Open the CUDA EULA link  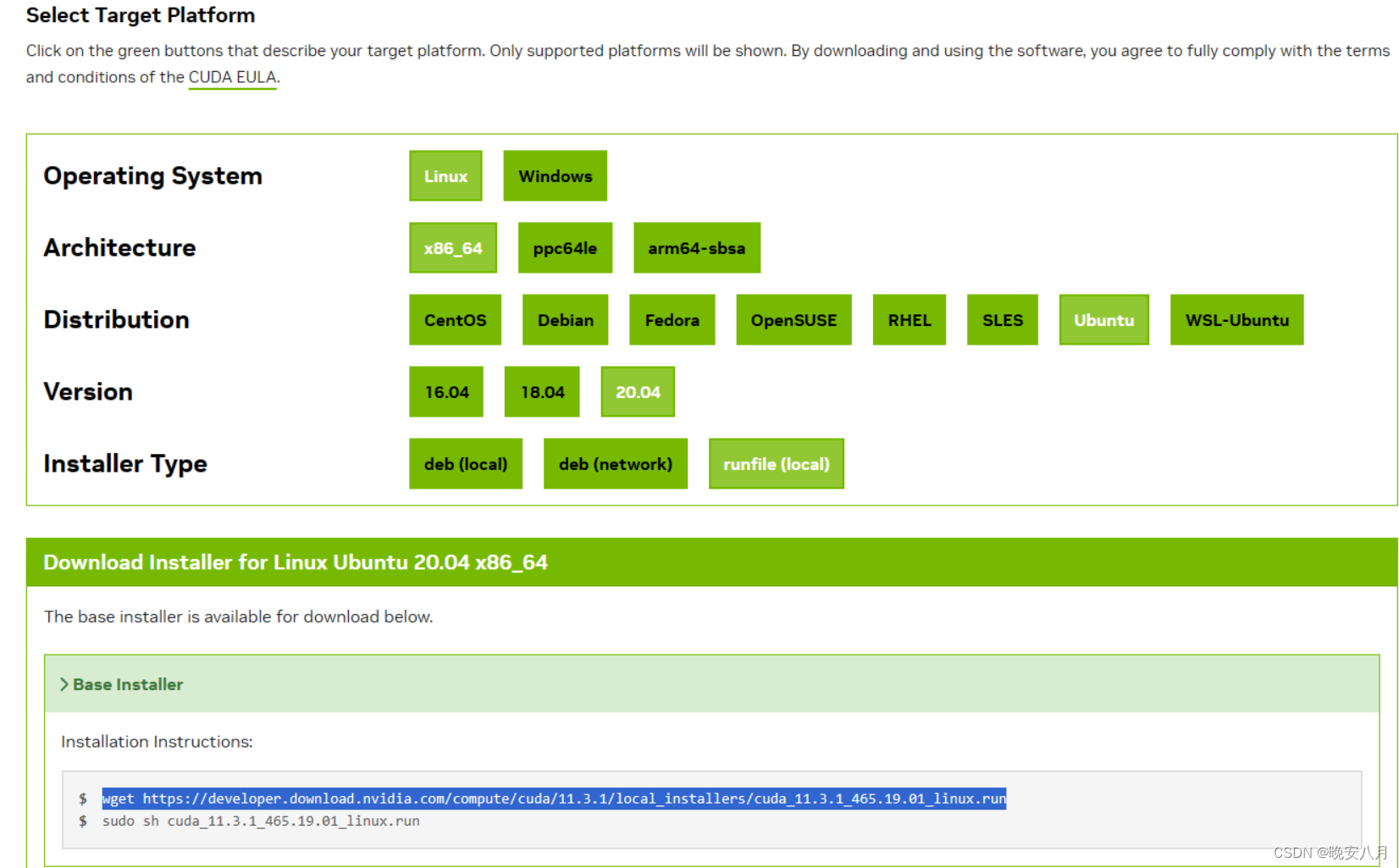232,77
